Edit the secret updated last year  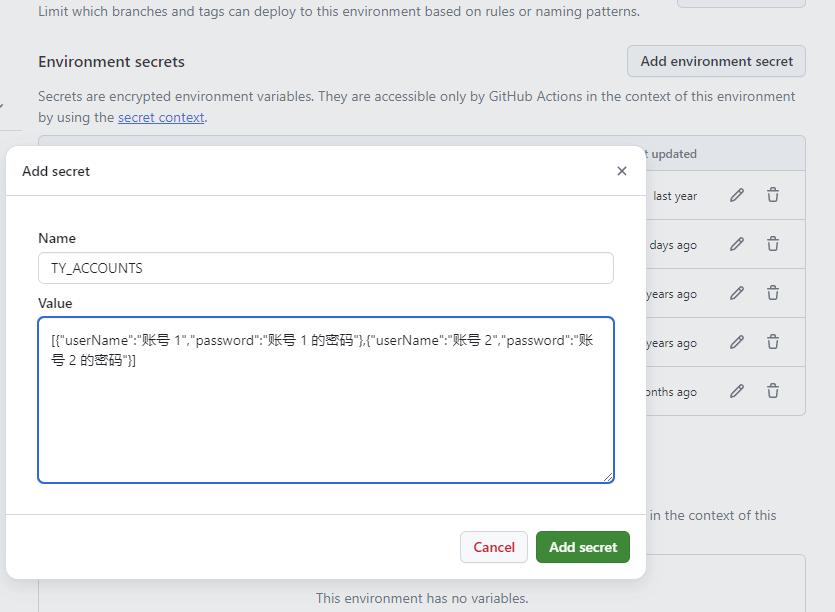click(737, 196)
